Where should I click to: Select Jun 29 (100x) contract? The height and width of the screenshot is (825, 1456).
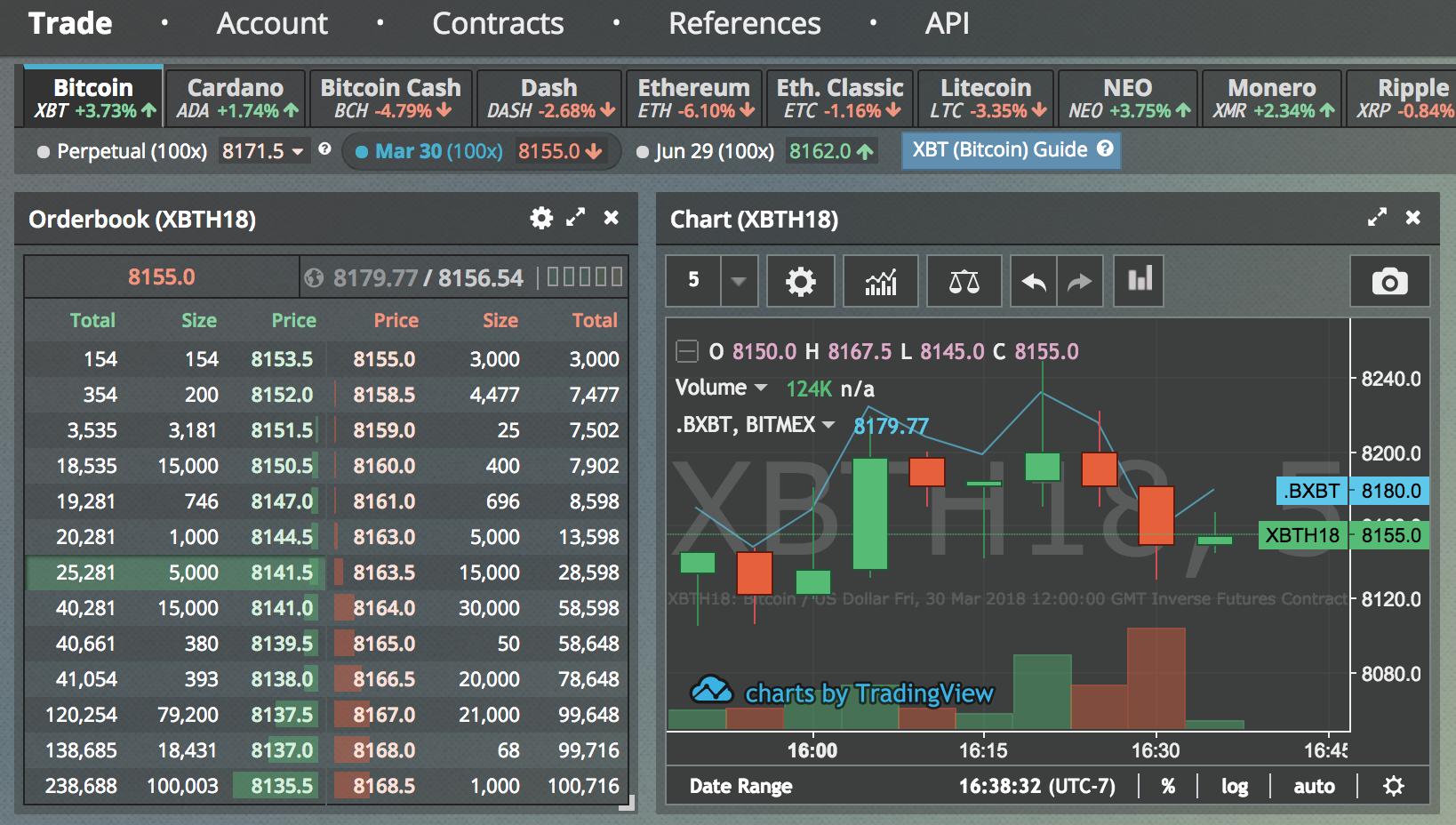tap(706, 151)
